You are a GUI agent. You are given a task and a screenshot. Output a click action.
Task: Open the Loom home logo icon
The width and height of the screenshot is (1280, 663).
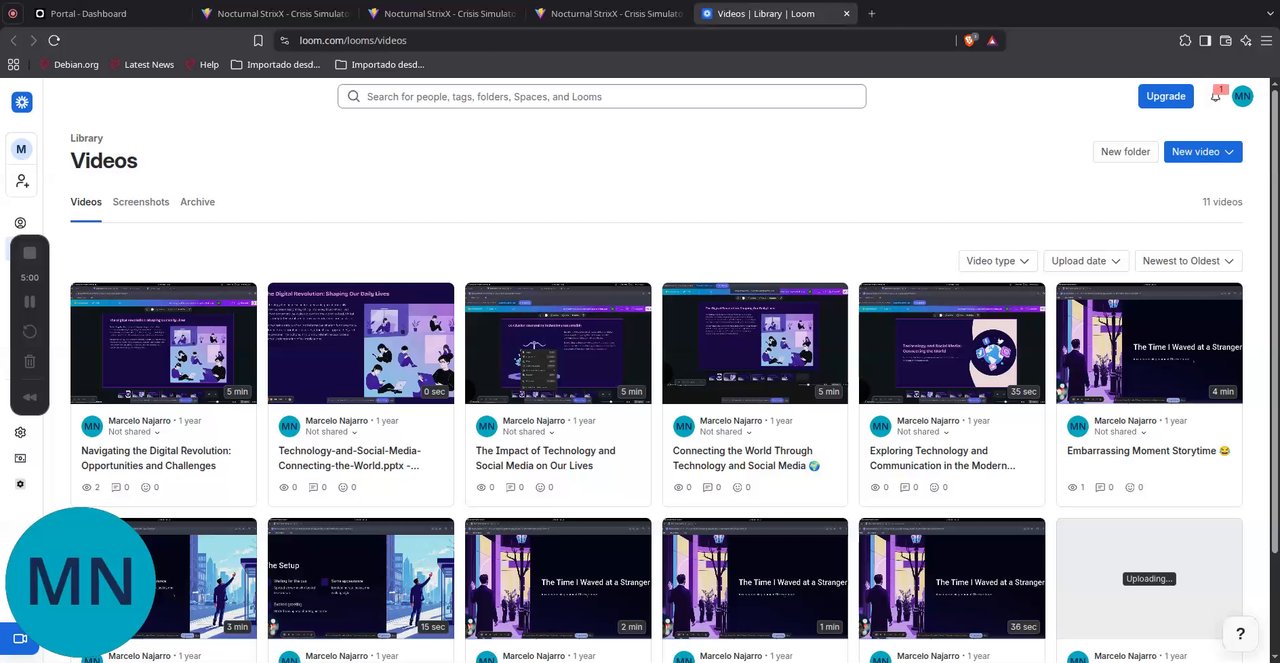[22, 102]
